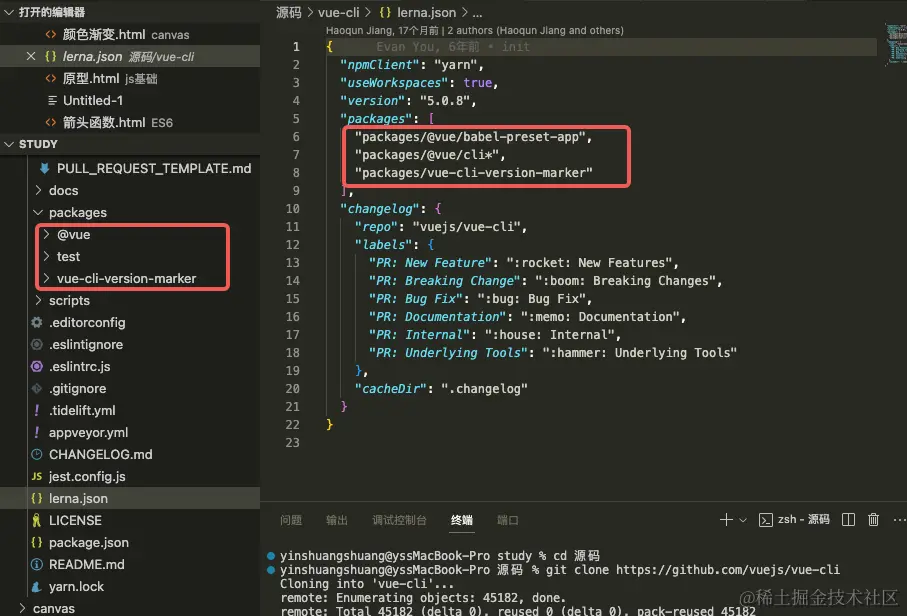Click the "useWorkspaces": true line
The width and height of the screenshot is (907, 616).
419,83
